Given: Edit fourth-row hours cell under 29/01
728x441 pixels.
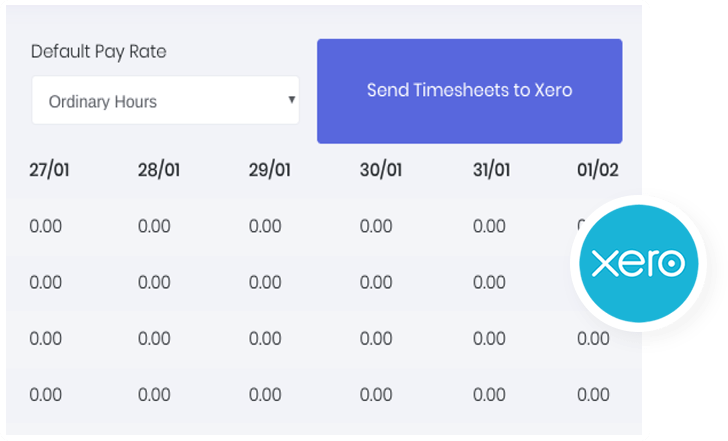Looking at the screenshot, I should tap(265, 395).
